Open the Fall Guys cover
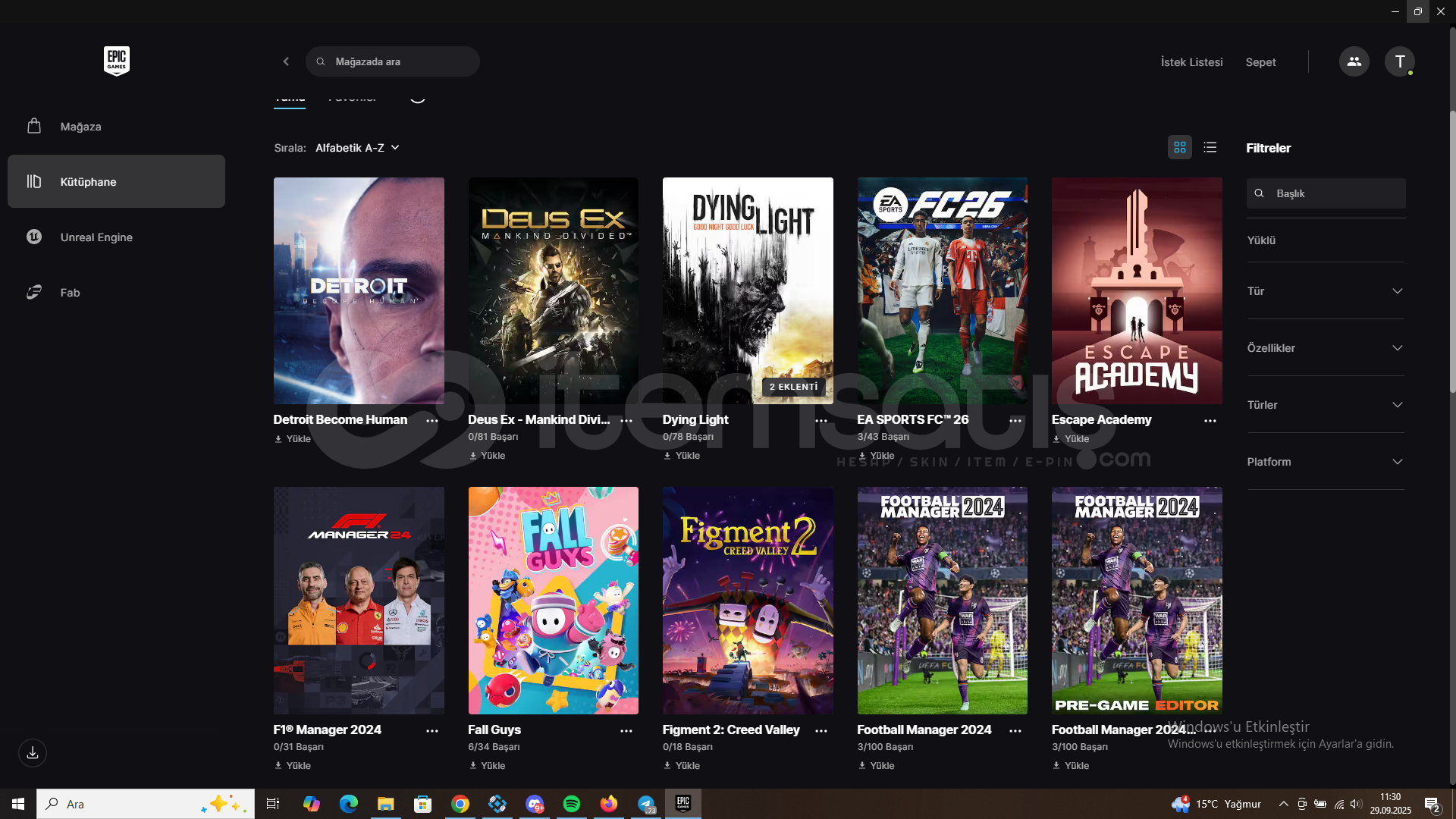The height and width of the screenshot is (819, 1456). click(x=553, y=601)
